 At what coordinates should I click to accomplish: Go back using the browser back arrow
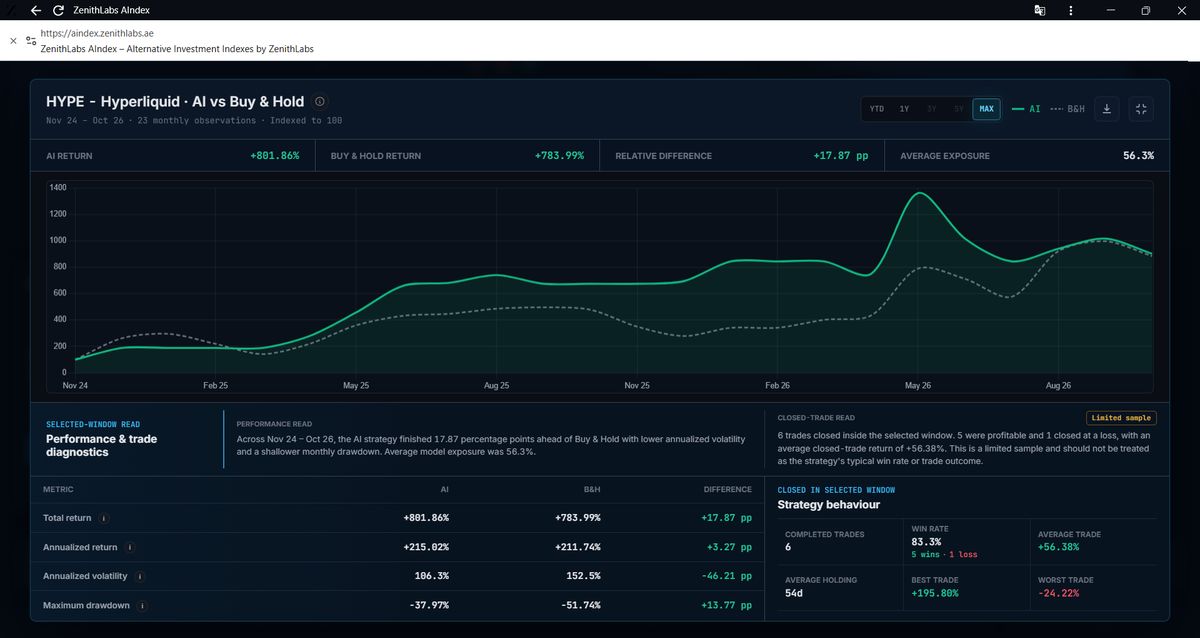36,10
